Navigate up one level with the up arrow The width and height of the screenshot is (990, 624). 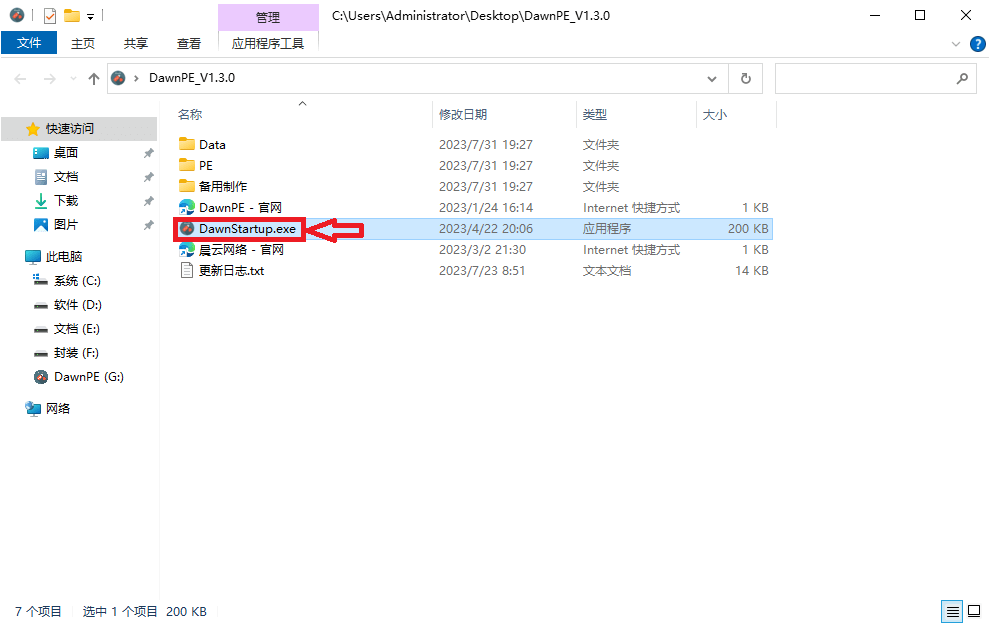[x=93, y=78]
